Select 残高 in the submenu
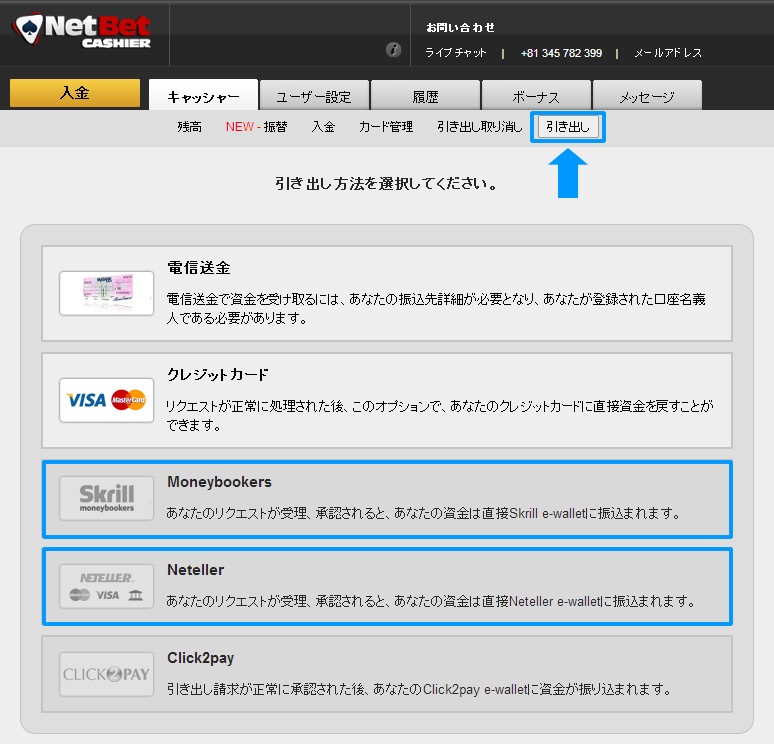Viewport: 774px width, 744px height. tap(190, 127)
